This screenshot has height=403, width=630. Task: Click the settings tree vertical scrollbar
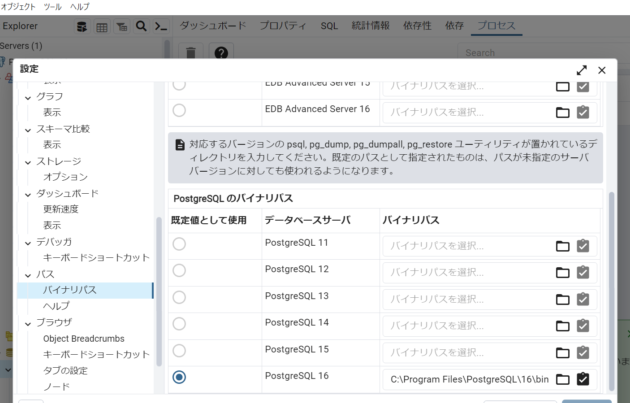[x=159, y=291]
